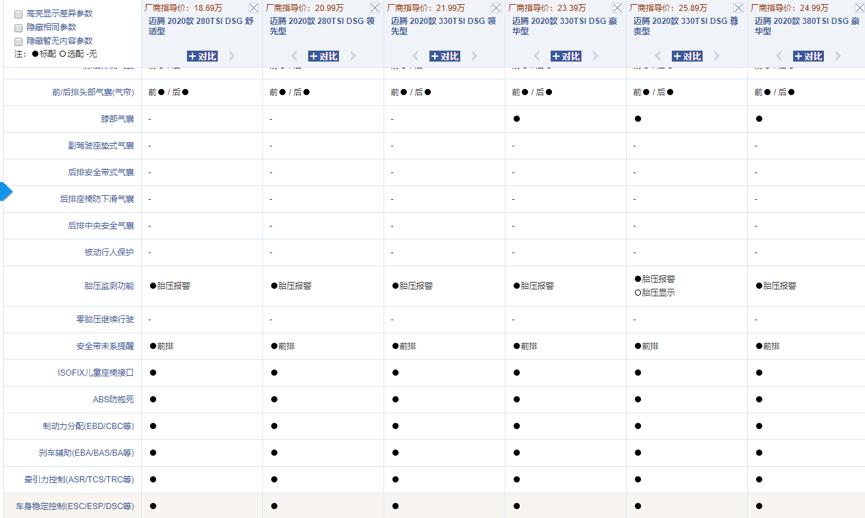This screenshot has width=865, height=518.
Task: Add 280TSI DSG 舒适型 to 对比
Action: (202, 56)
